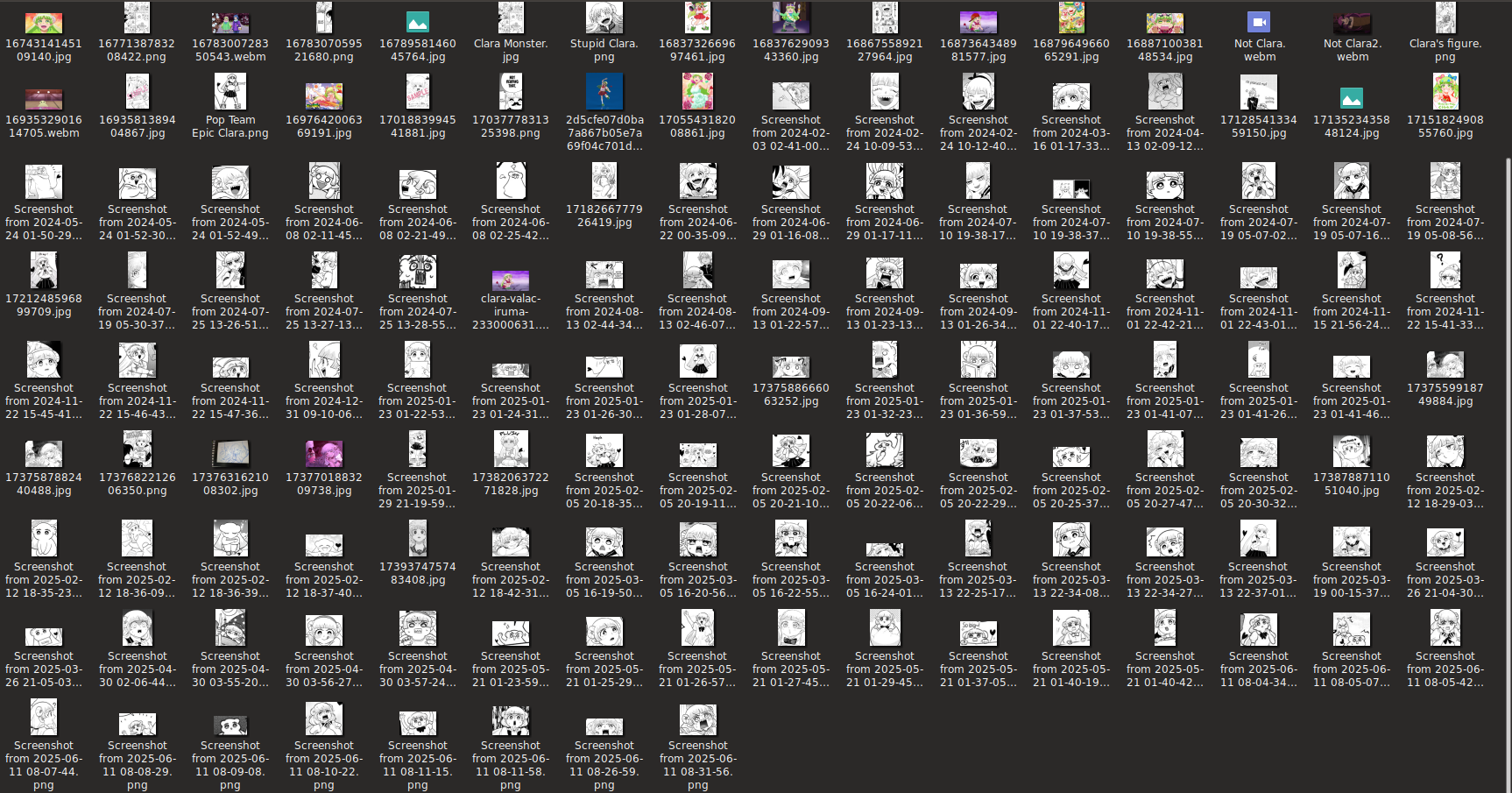Select the 1715182490855760.jpg file thumbnail
This screenshot has width=1512, height=793.
[1445, 91]
